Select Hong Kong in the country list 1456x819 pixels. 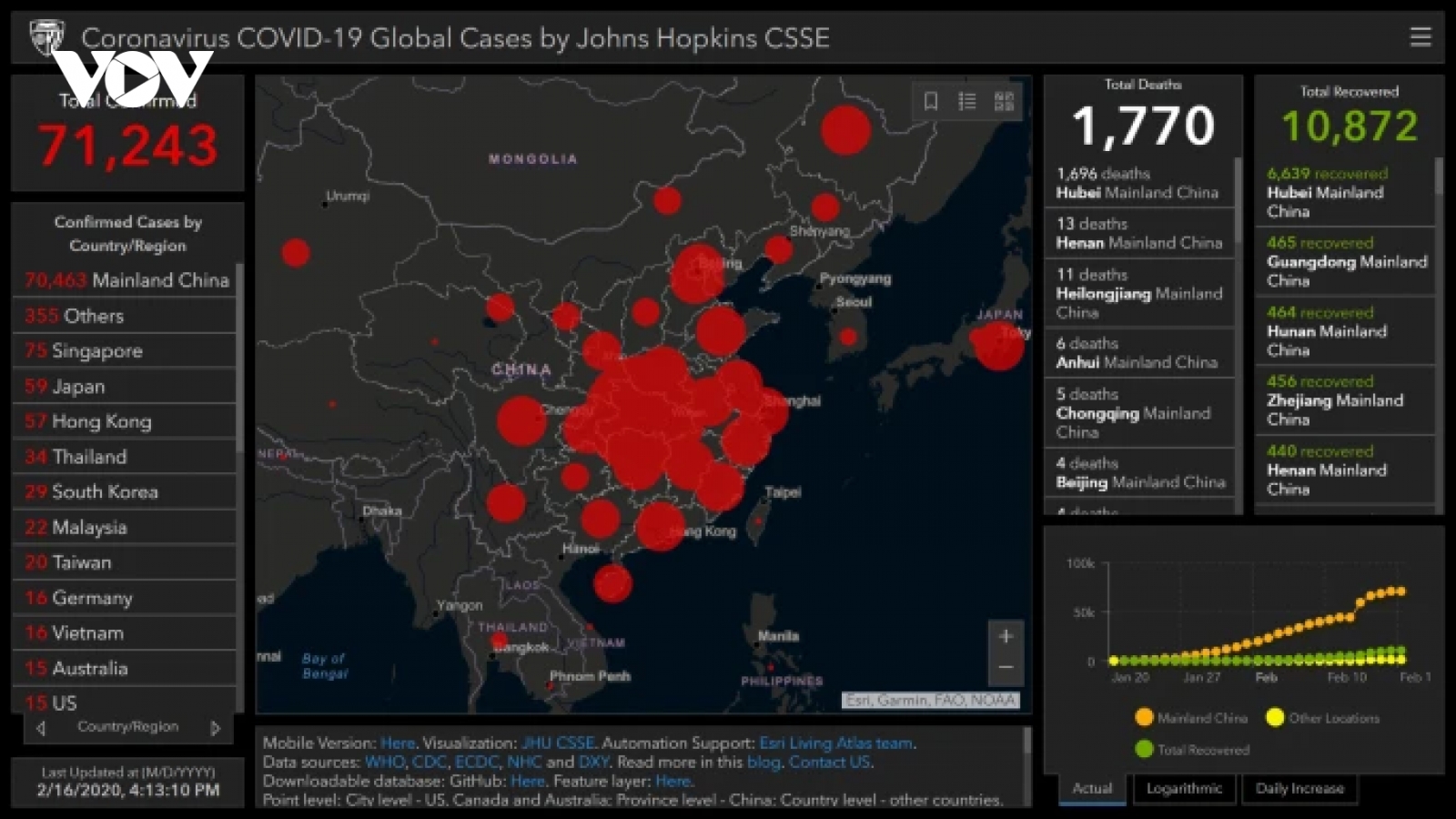pyautogui.click(x=125, y=421)
